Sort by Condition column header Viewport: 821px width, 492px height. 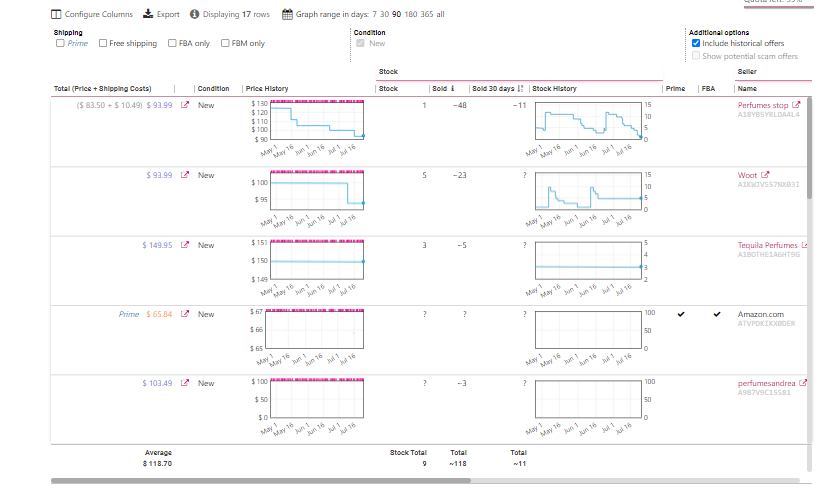(x=213, y=88)
